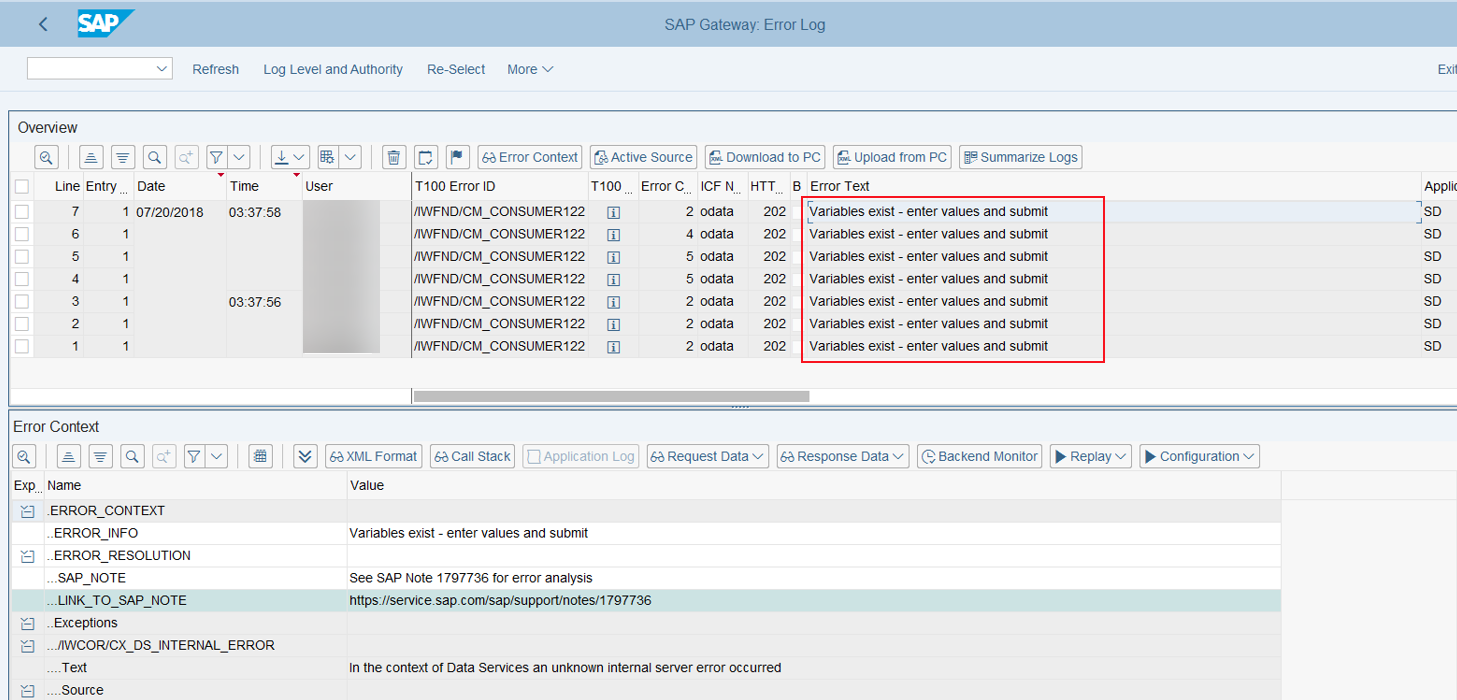Collapse the .ERROR_CONTEXT node
The width and height of the screenshot is (1457, 700).
tap(27, 511)
